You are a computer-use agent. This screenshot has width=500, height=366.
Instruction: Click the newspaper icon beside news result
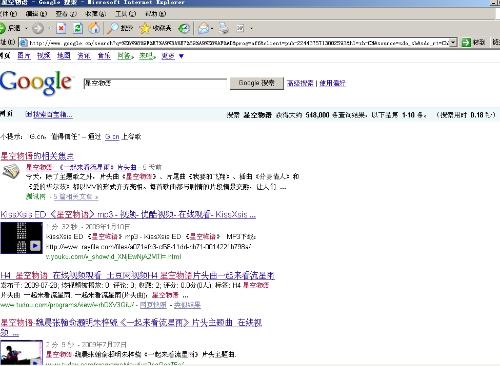(11, 172)
